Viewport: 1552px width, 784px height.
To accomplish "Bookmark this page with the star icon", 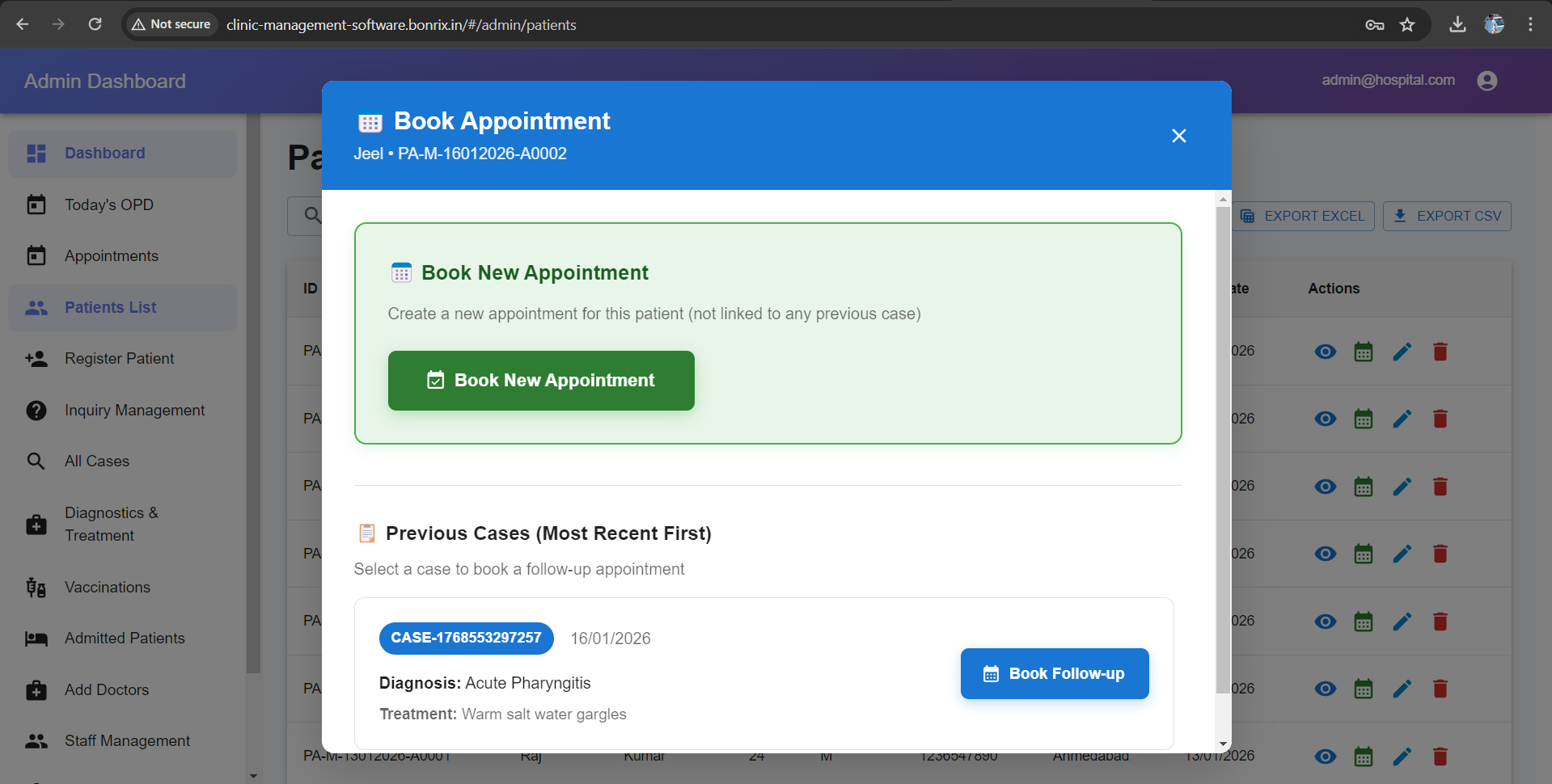I will pos(1407,25).
